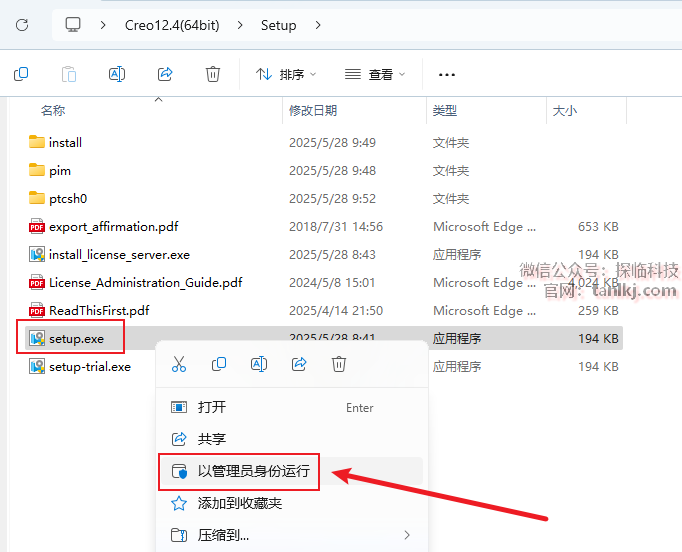Click the Paste icon in the toolbar
This screenshot has width=682, height=552.
tap(69, 74)
